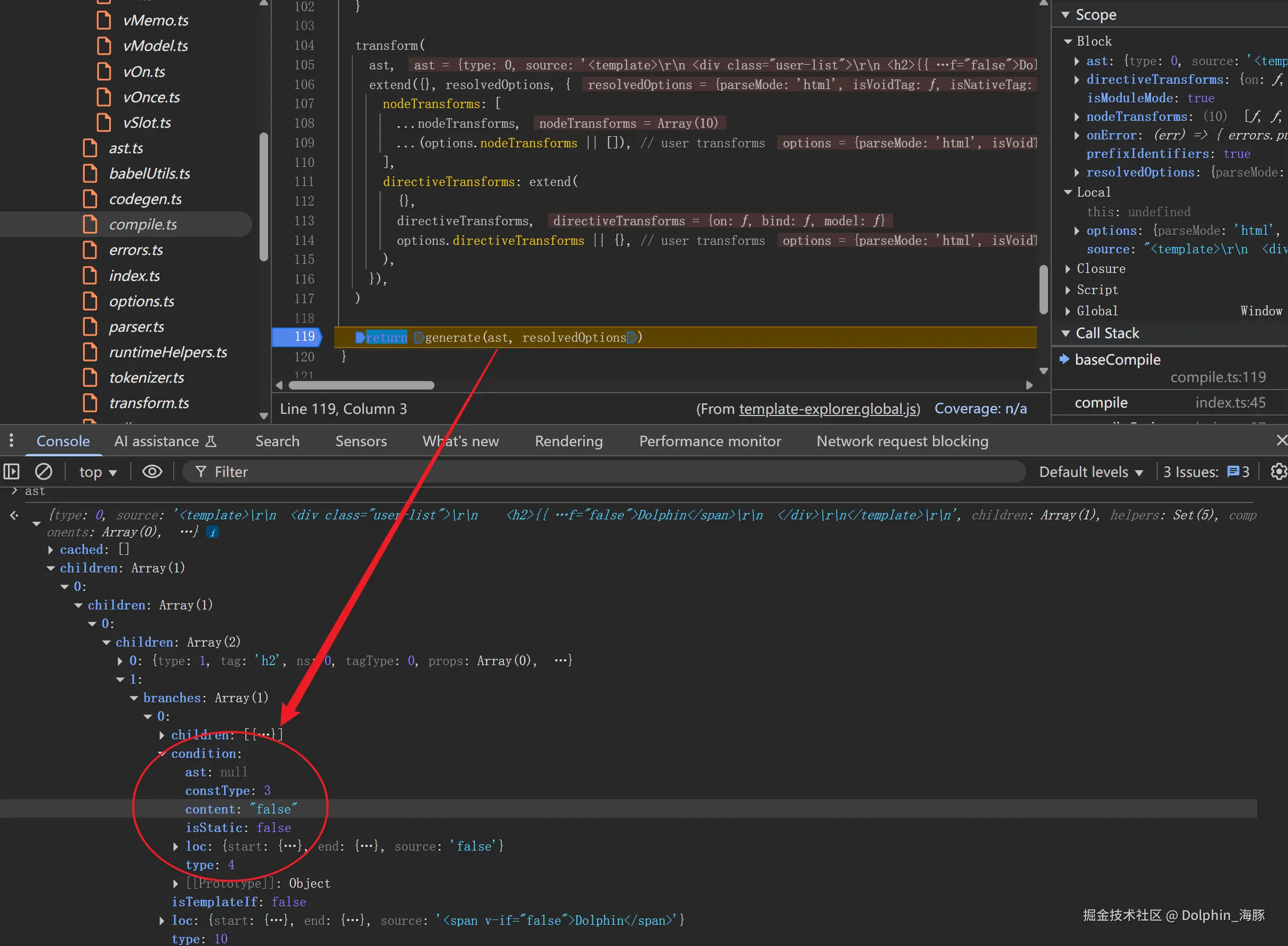Click the blue info badge on logged object
The width and height of the screenshot is (1288, 946).
(212, 533)
